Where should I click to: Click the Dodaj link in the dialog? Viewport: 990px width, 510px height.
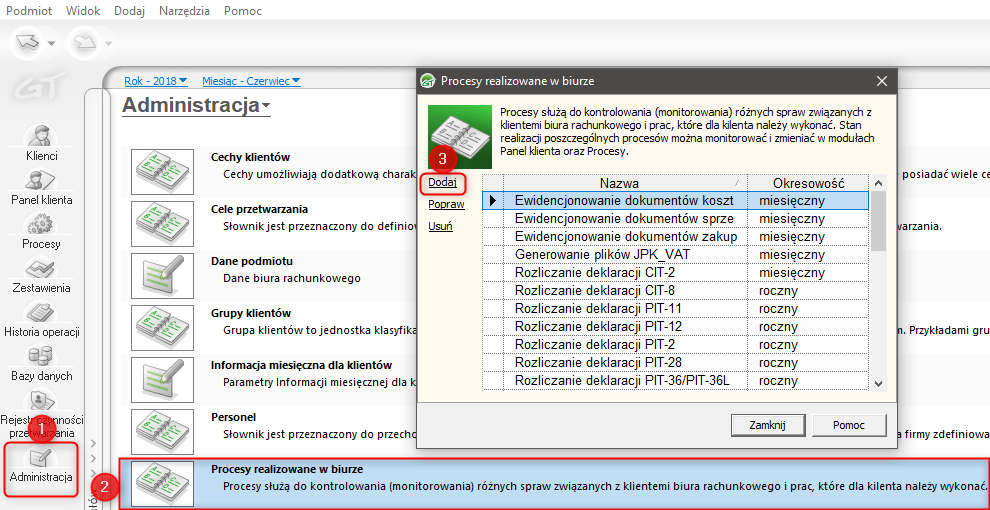pyautogui.click(x=443, y=183)
